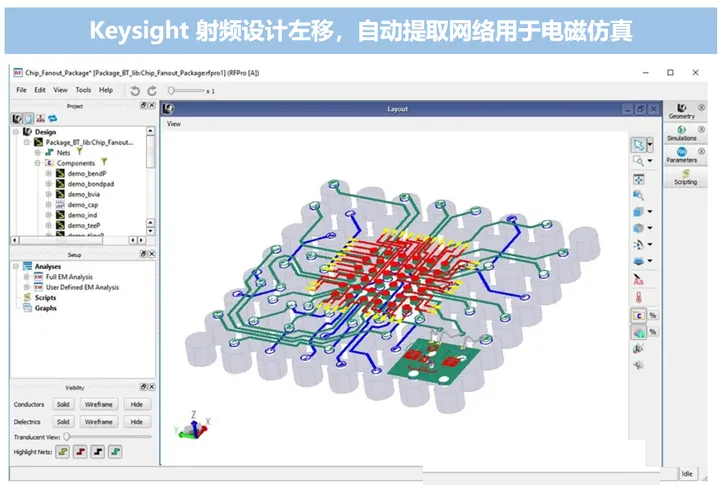This screenshot has width=720, height=485.
Task: Set Conductors visibility to Solid
Action: 63,404
